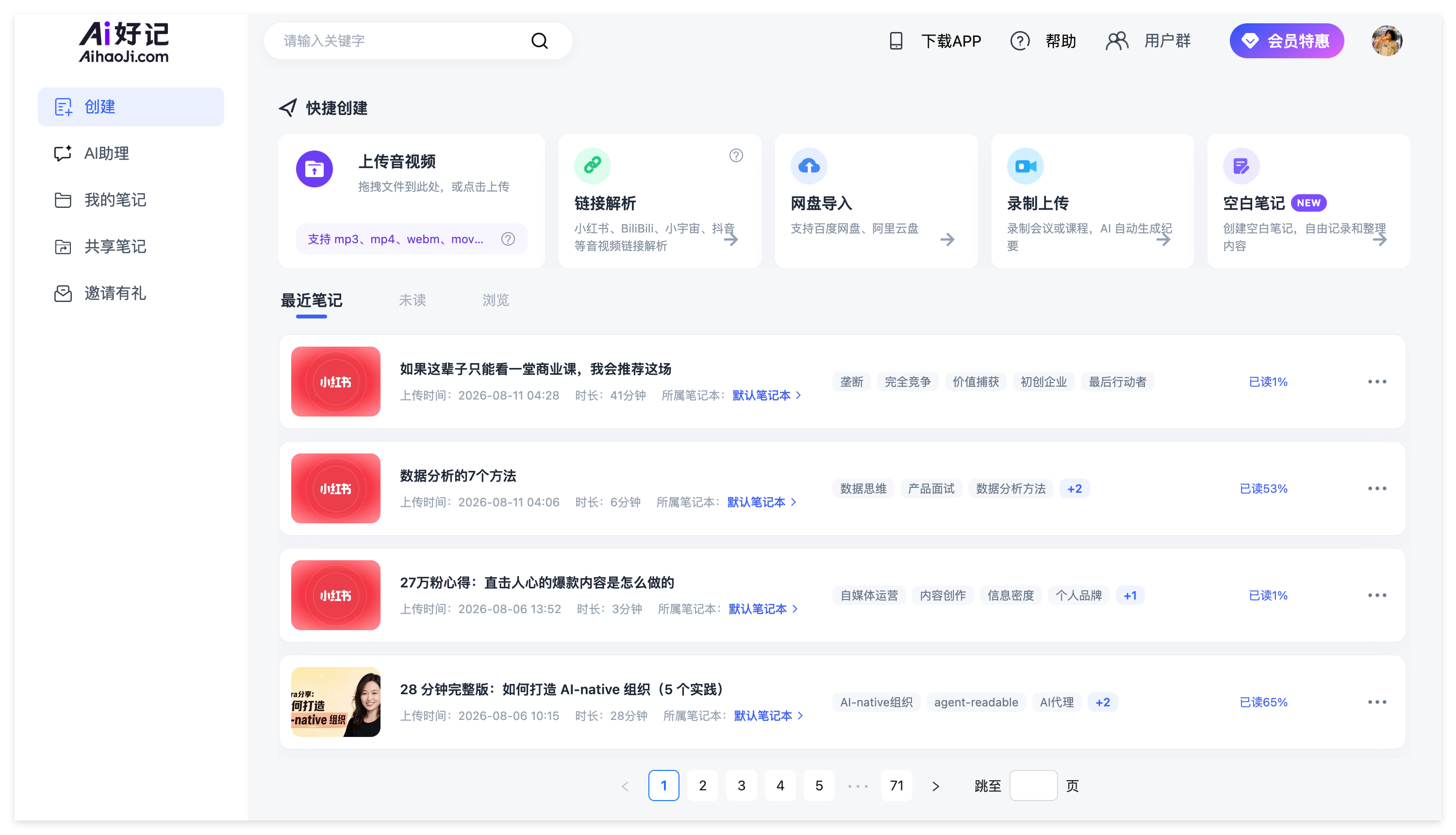
Task: Open more options for 数据分析的7个方法 note
Action: coord(1377,488)
